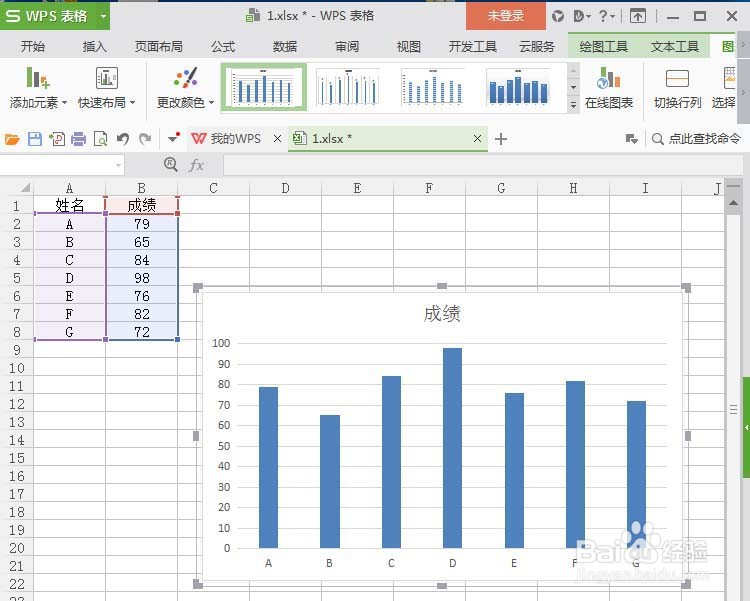Click the bar for category B in chart
Screen dimensions: 750x601
(330, 481)
